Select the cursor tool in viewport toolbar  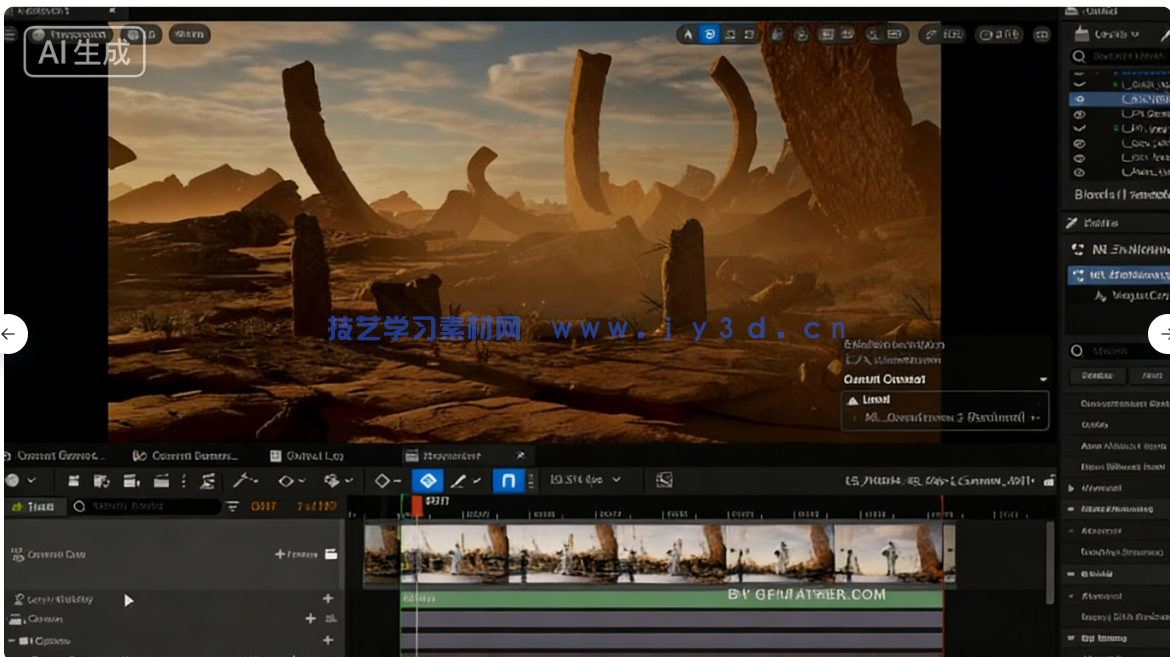(688, 34)
